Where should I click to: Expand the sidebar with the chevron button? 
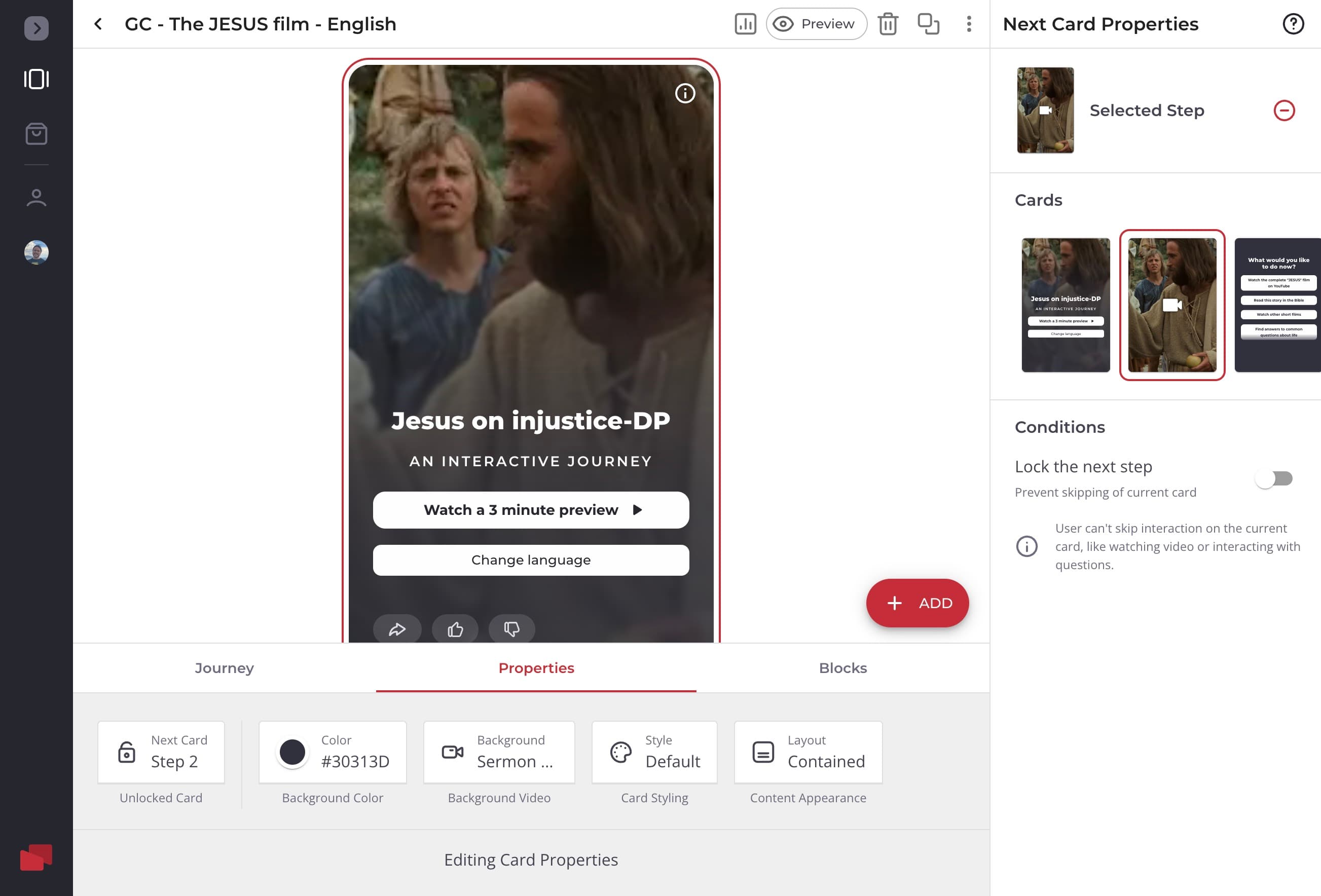pyautogui.click(x=36, y=28)
